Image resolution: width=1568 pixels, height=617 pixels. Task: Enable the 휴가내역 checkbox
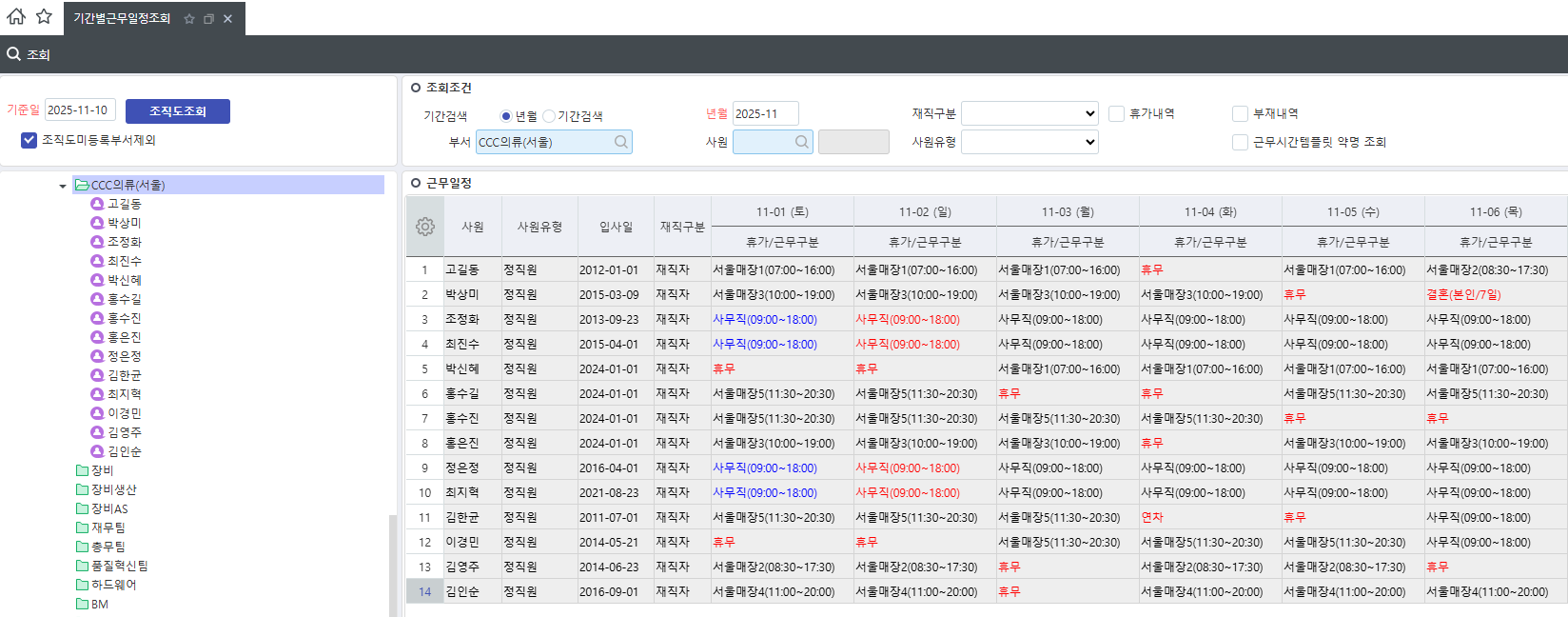[x=1116, y=113]
